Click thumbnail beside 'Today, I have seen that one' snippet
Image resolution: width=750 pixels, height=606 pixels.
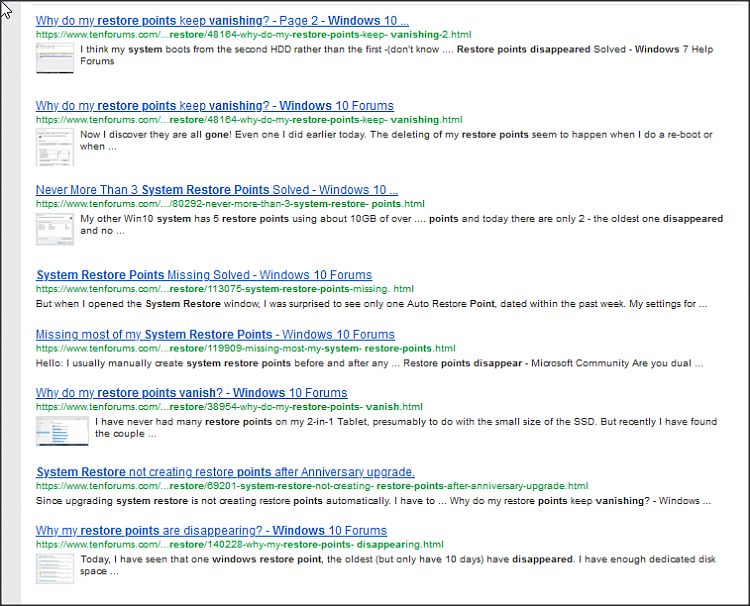(55, 569)
